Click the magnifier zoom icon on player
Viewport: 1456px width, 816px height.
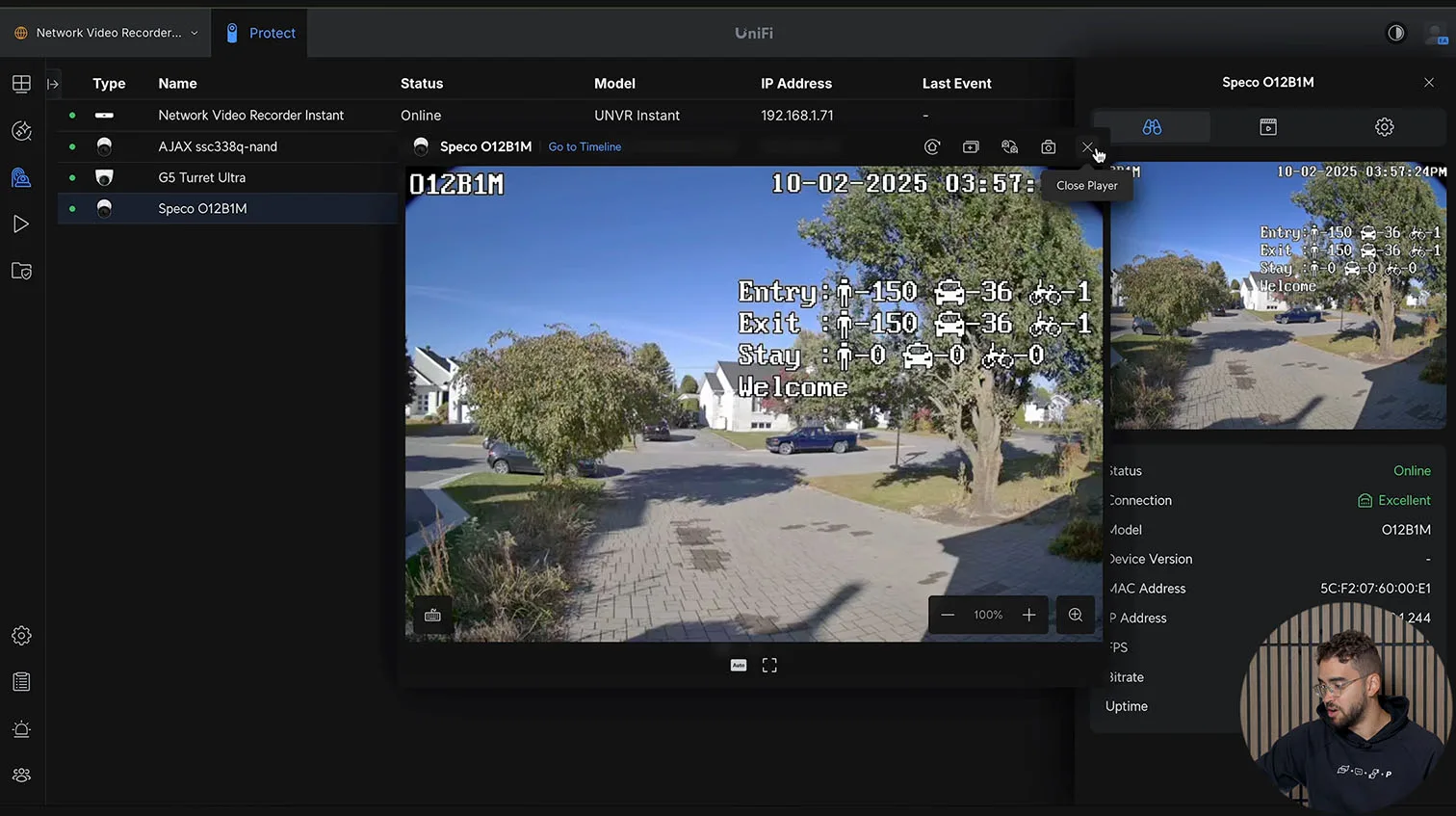tap(1075, 615)
